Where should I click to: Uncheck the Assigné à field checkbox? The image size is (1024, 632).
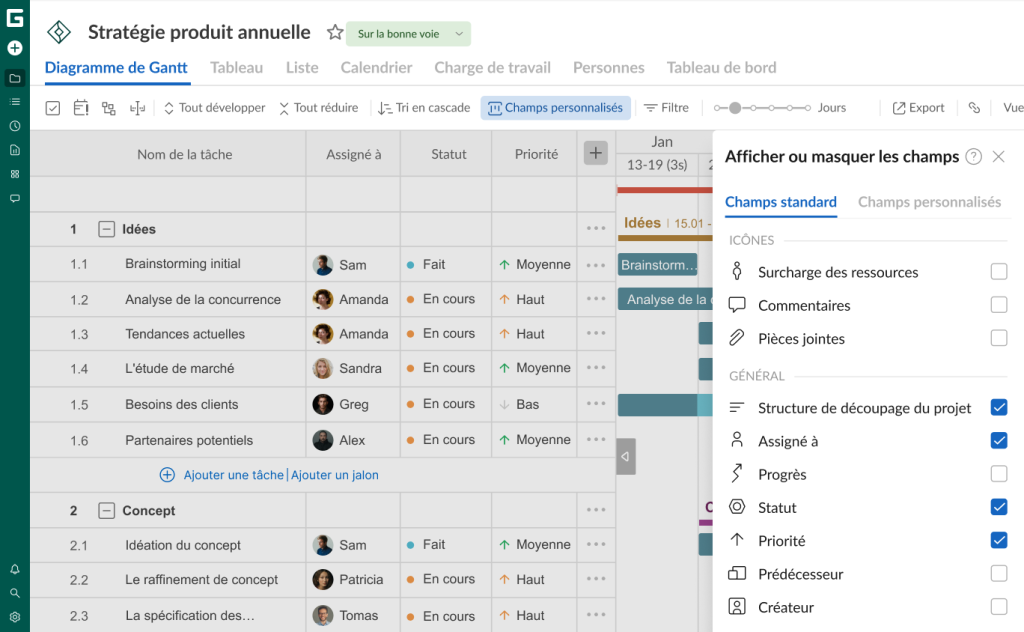pos(999,441)
